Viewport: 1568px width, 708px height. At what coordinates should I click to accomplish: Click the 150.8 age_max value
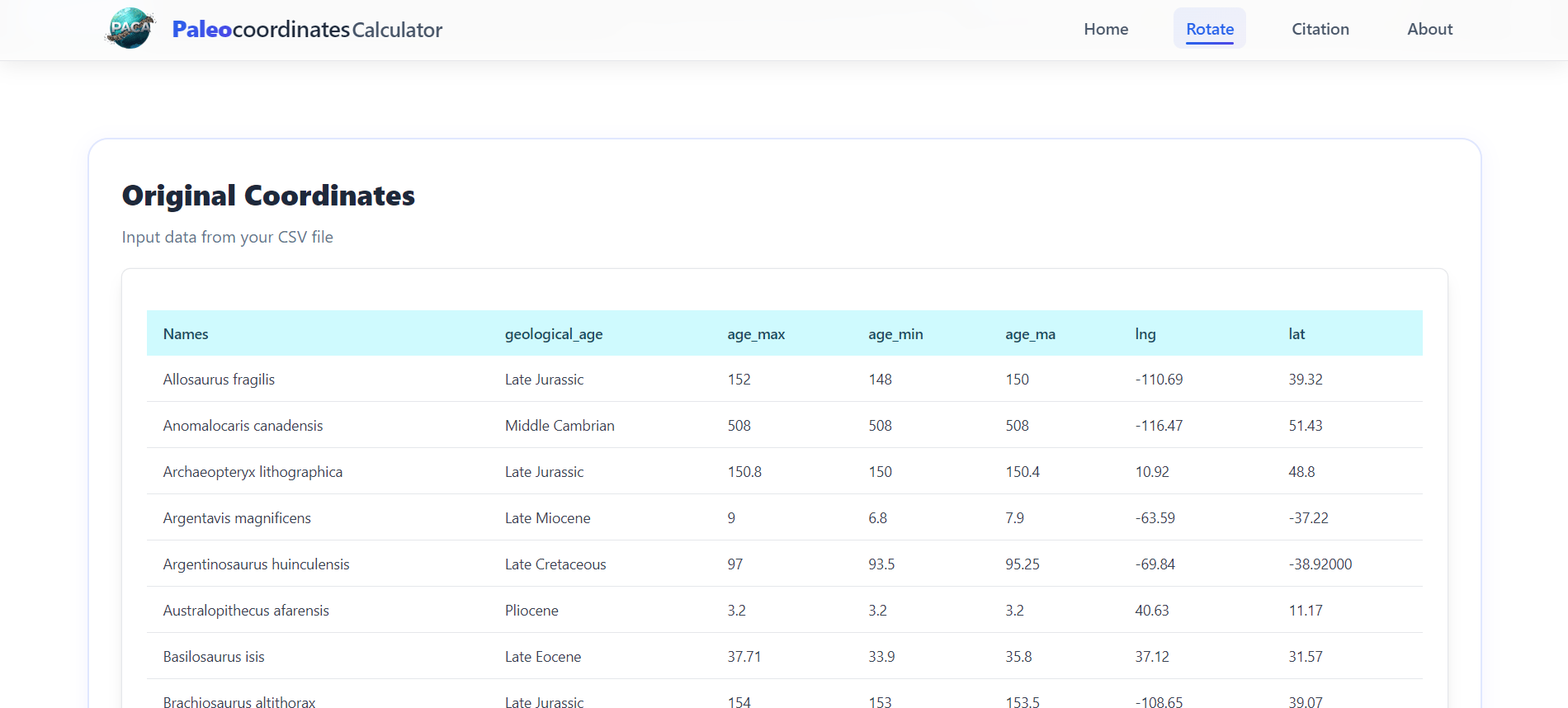click(x=744, y=472)
